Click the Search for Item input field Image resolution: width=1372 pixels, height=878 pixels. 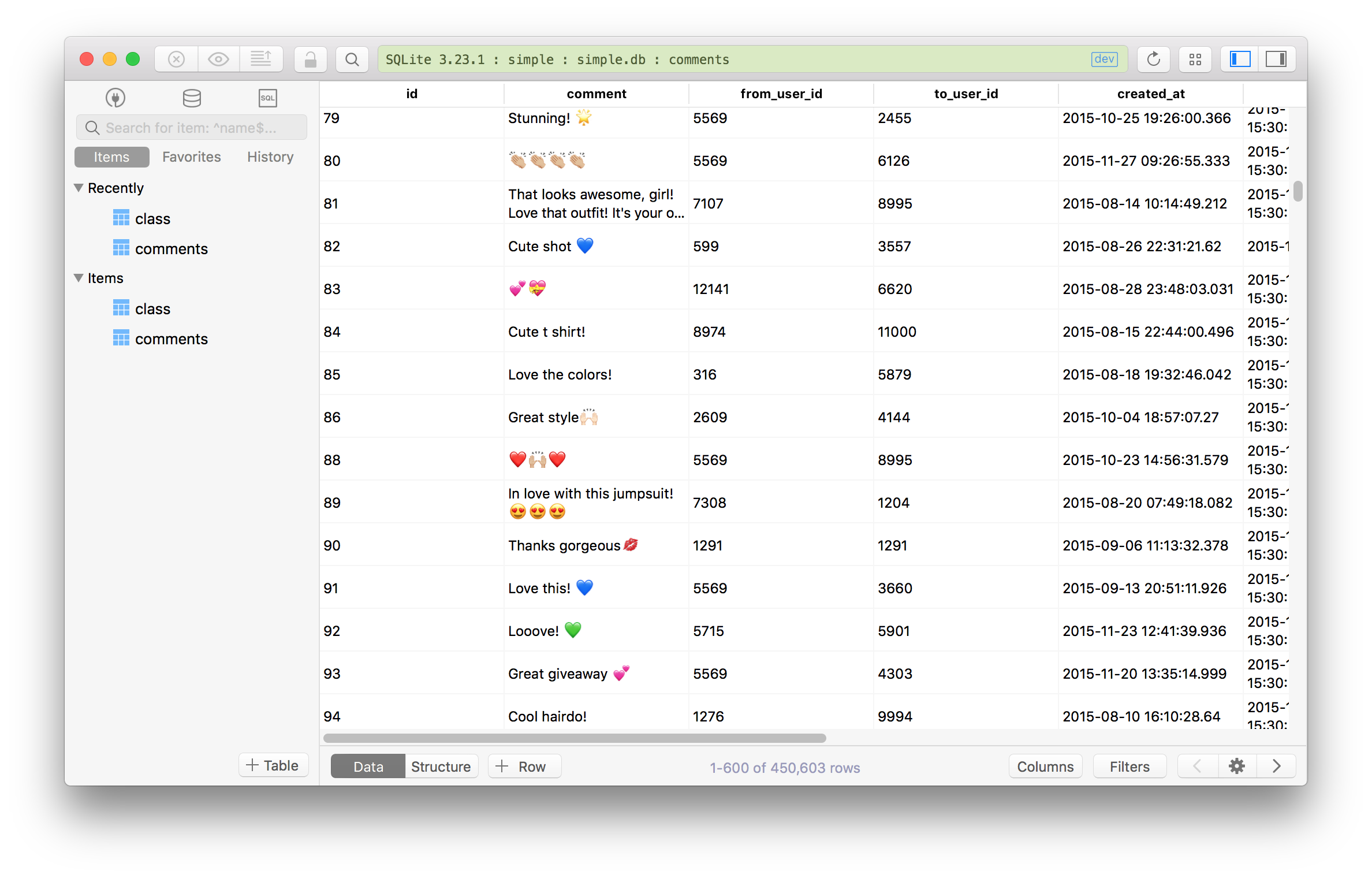tap(193, 127)
